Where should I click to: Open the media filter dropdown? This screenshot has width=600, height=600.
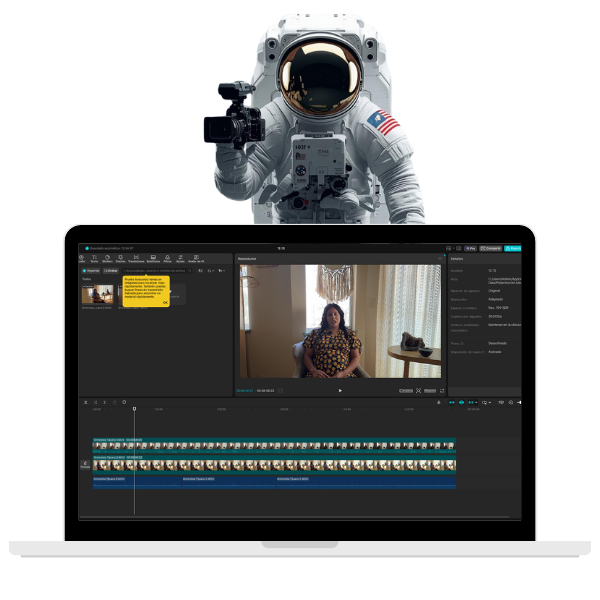(x=222, y=271)
